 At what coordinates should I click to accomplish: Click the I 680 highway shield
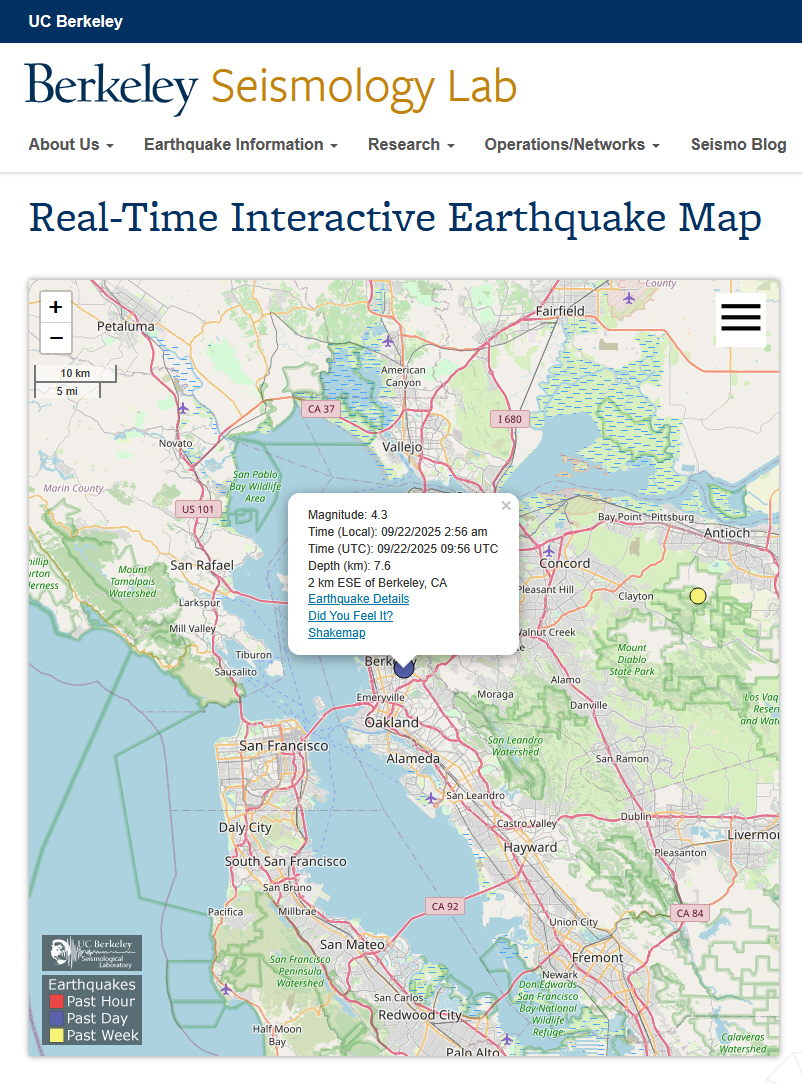[x=510, y=419]
